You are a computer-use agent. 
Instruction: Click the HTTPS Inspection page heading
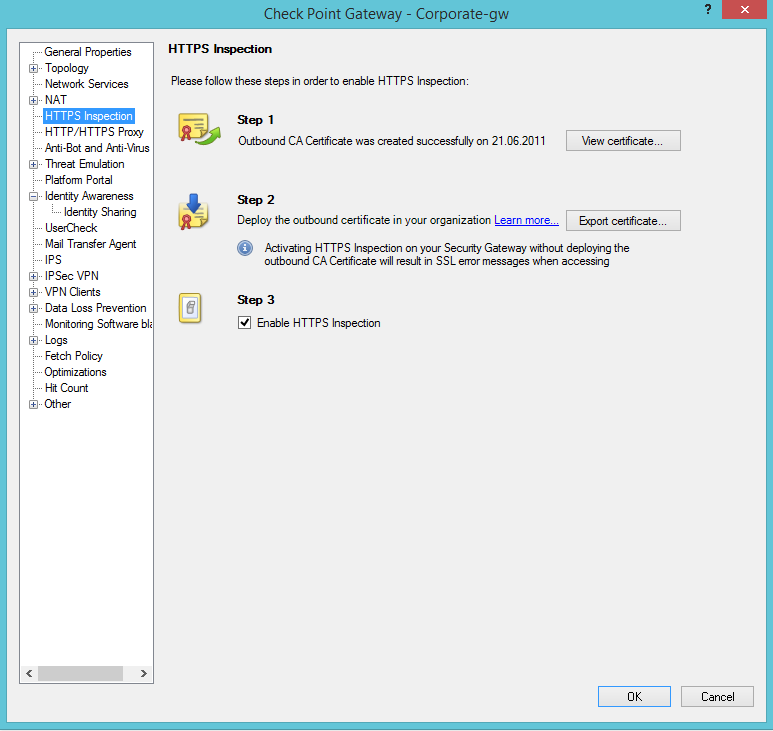click(x=220, y=49)
